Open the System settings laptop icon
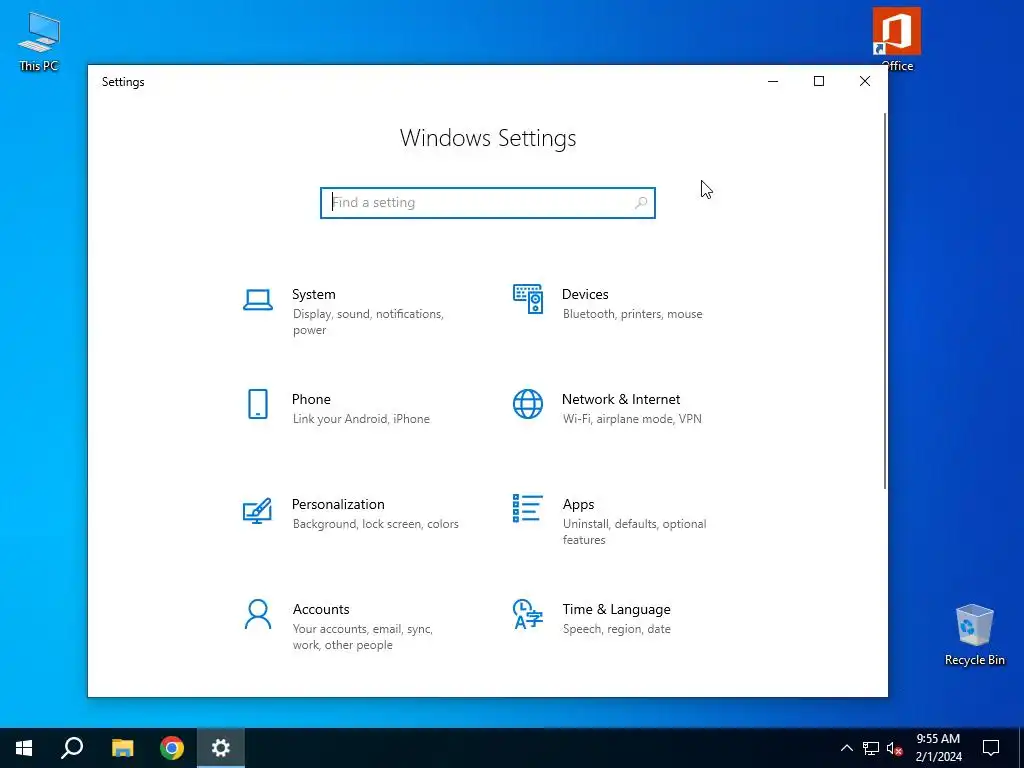 [x=257, y=300]
